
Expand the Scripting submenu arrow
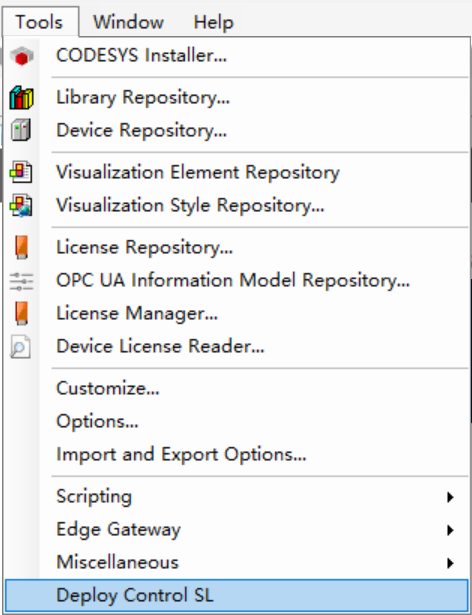[x=450, y=497]
